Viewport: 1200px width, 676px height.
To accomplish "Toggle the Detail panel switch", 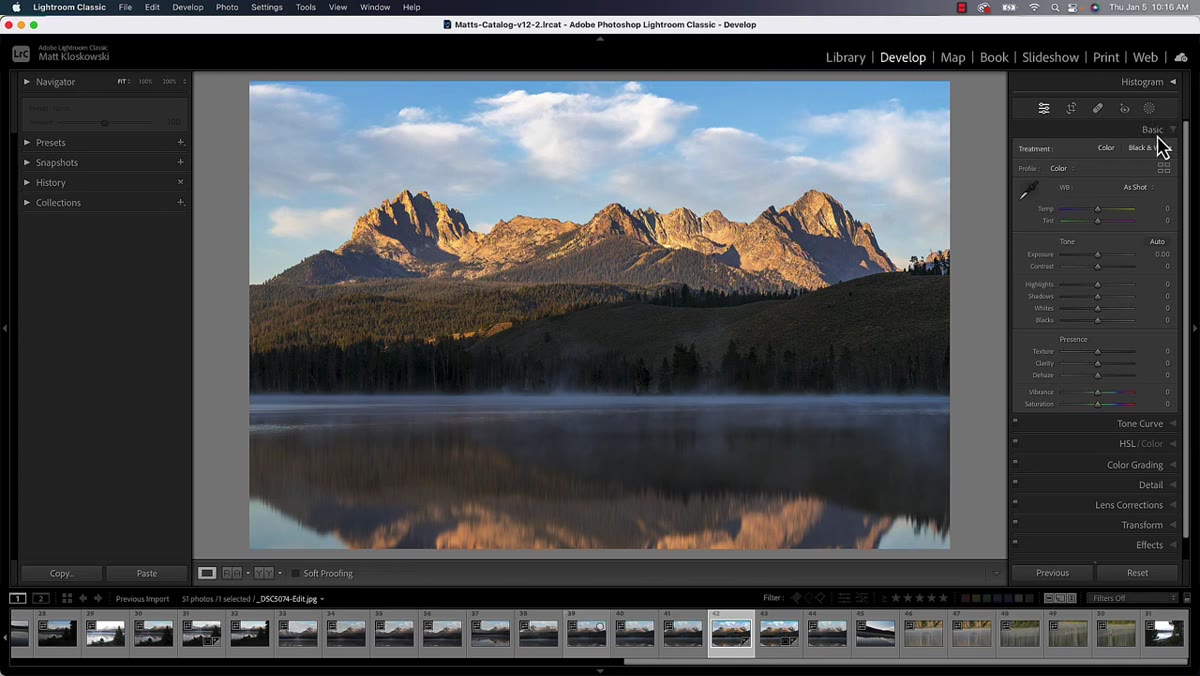I will pos(1015,482).
